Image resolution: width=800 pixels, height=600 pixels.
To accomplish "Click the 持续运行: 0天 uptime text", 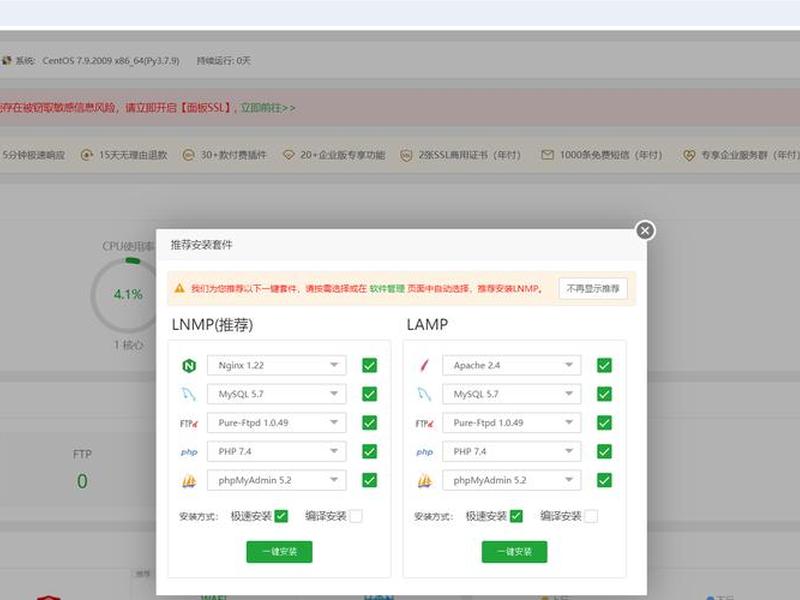I will tap(223, 61).
